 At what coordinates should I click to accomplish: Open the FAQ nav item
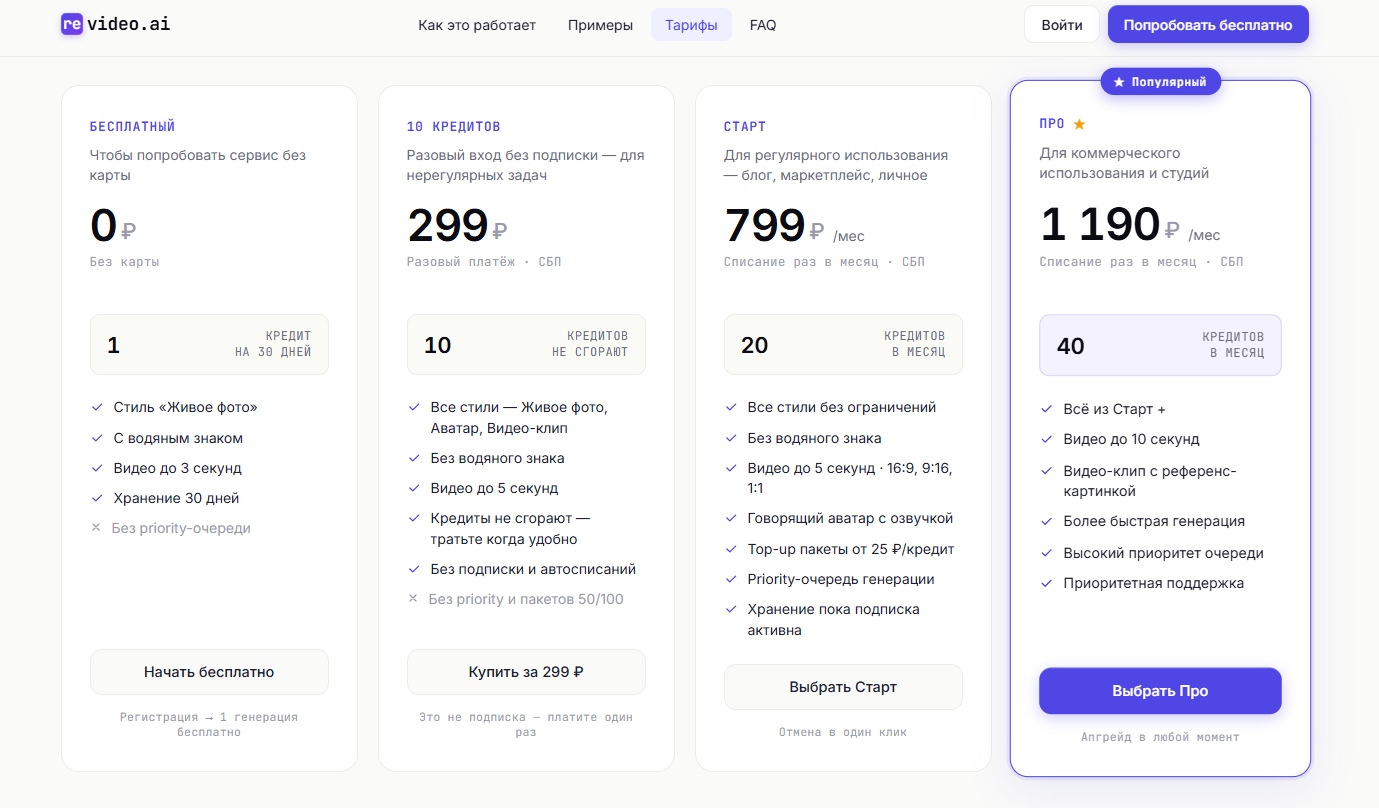click(763, 25)
